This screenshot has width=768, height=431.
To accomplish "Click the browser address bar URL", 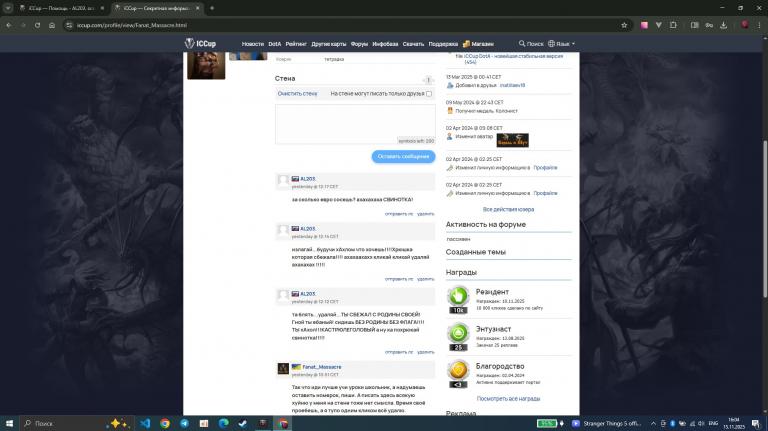I will coord(132,25).
